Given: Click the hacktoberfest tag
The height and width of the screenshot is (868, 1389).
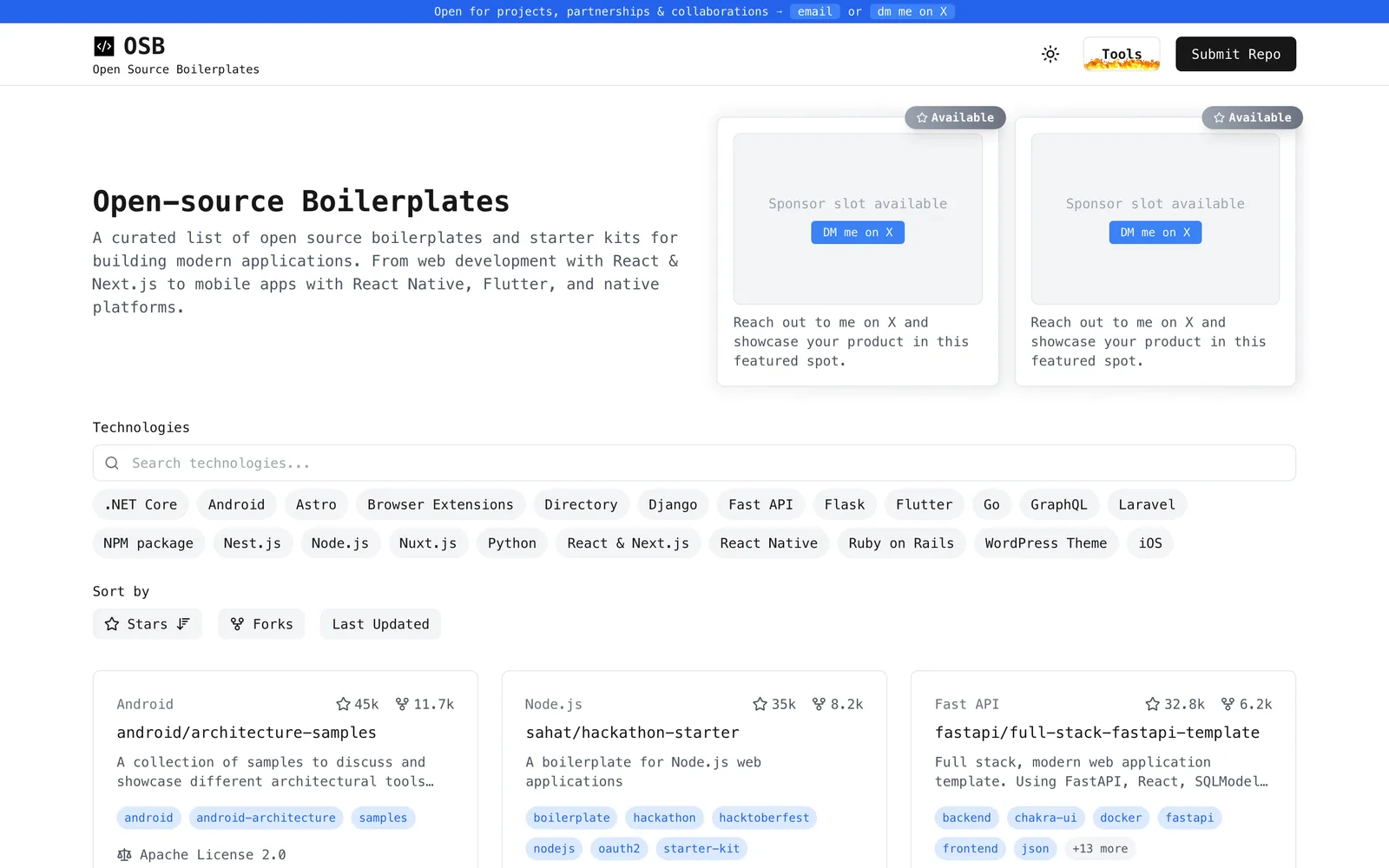Looking at the screenshot, I should pyautogui.click(x=764, y=818).
